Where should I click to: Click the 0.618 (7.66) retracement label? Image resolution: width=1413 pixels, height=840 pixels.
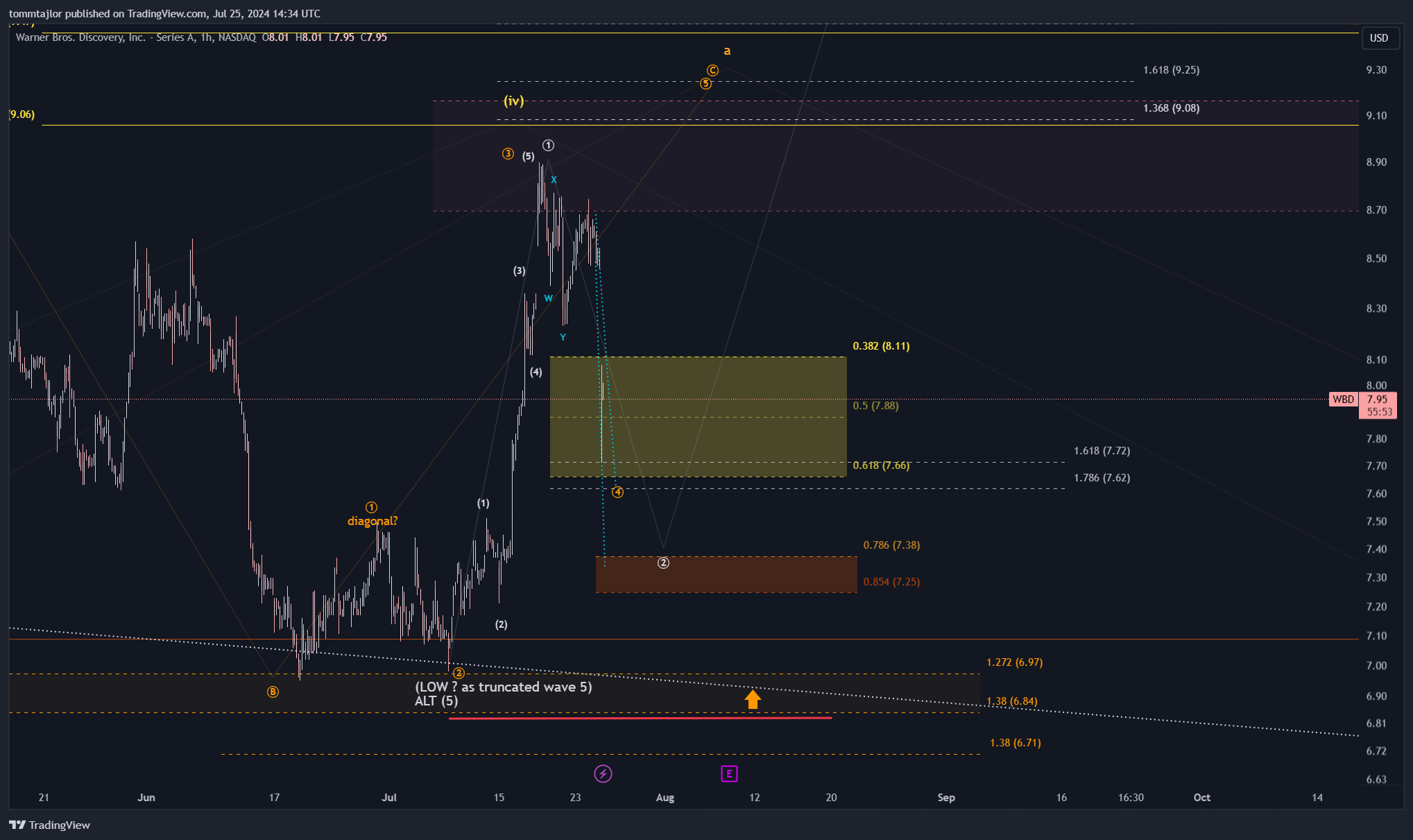pos(881,465)
